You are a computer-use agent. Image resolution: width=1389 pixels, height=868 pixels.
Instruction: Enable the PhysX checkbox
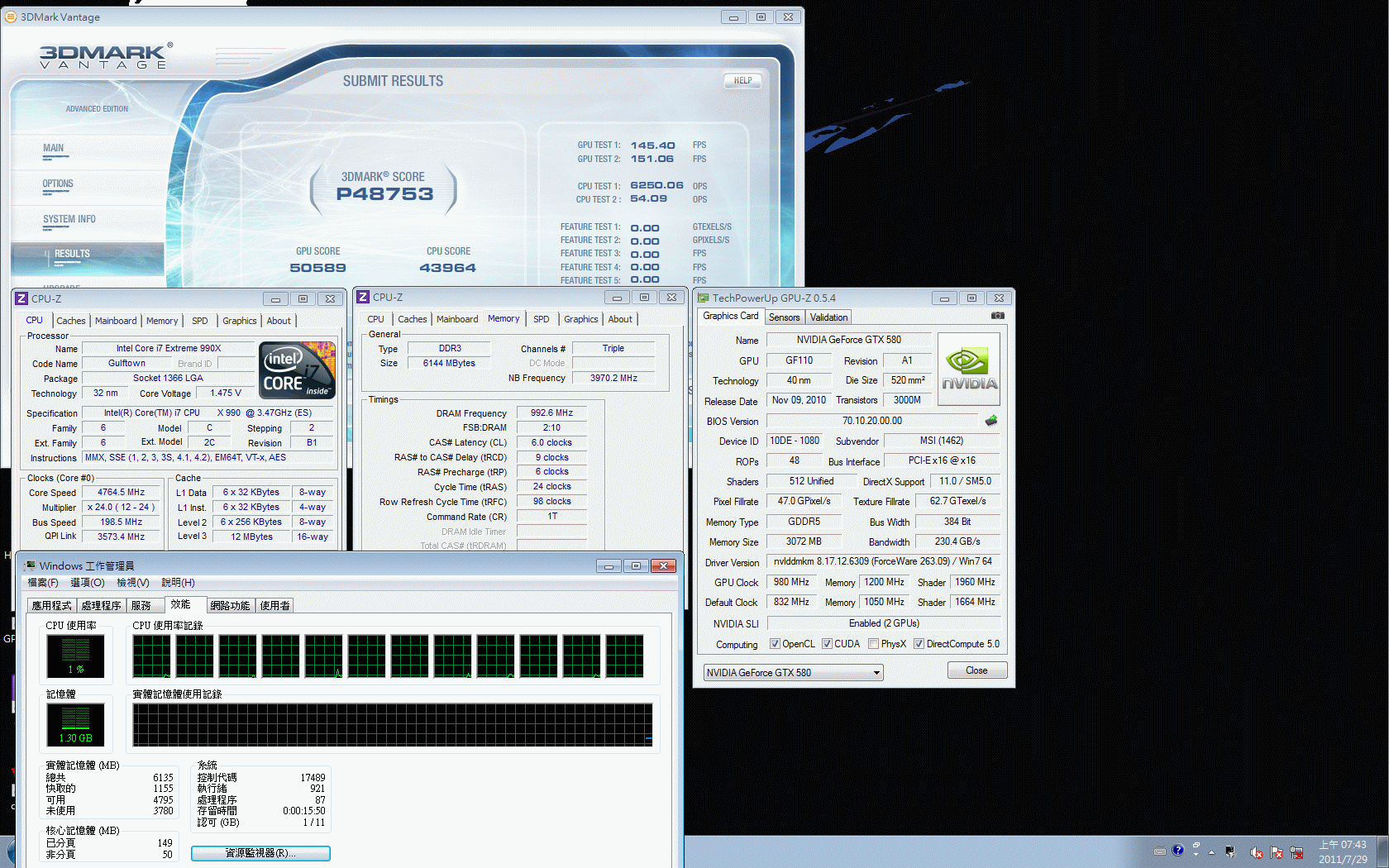(x=873, y=644)
